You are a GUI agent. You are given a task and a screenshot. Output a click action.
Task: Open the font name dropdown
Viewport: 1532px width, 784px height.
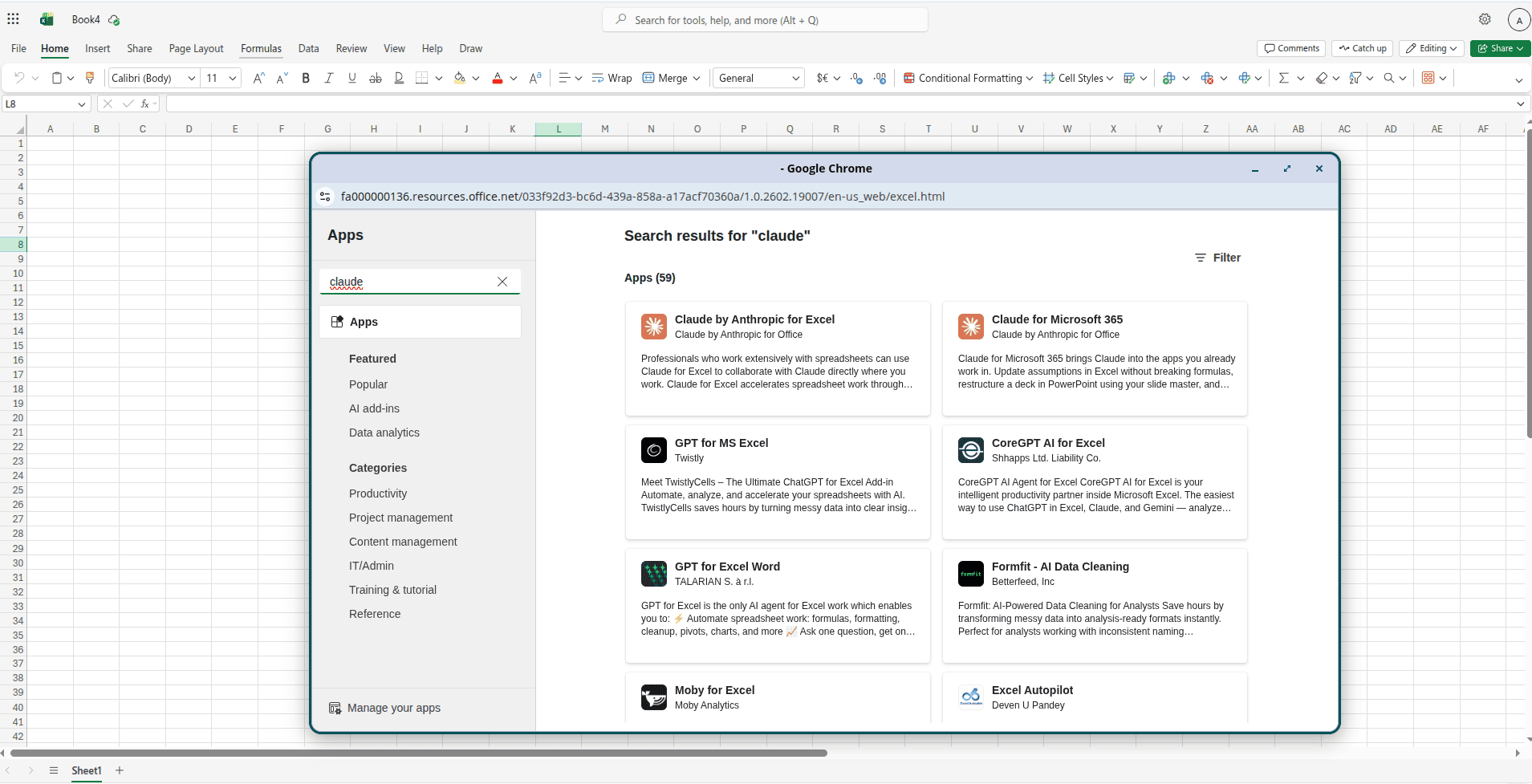[192, 78]
